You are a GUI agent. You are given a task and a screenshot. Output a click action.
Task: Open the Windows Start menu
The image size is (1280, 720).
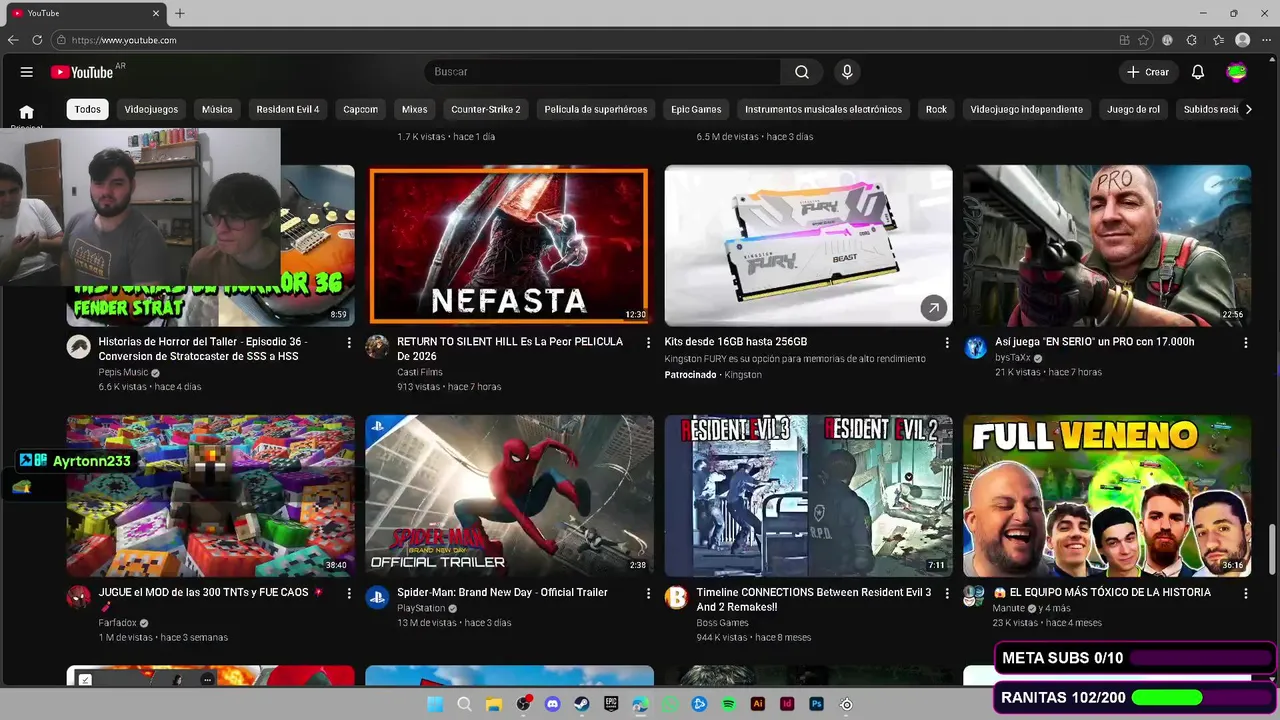click(x=435, y=704)
